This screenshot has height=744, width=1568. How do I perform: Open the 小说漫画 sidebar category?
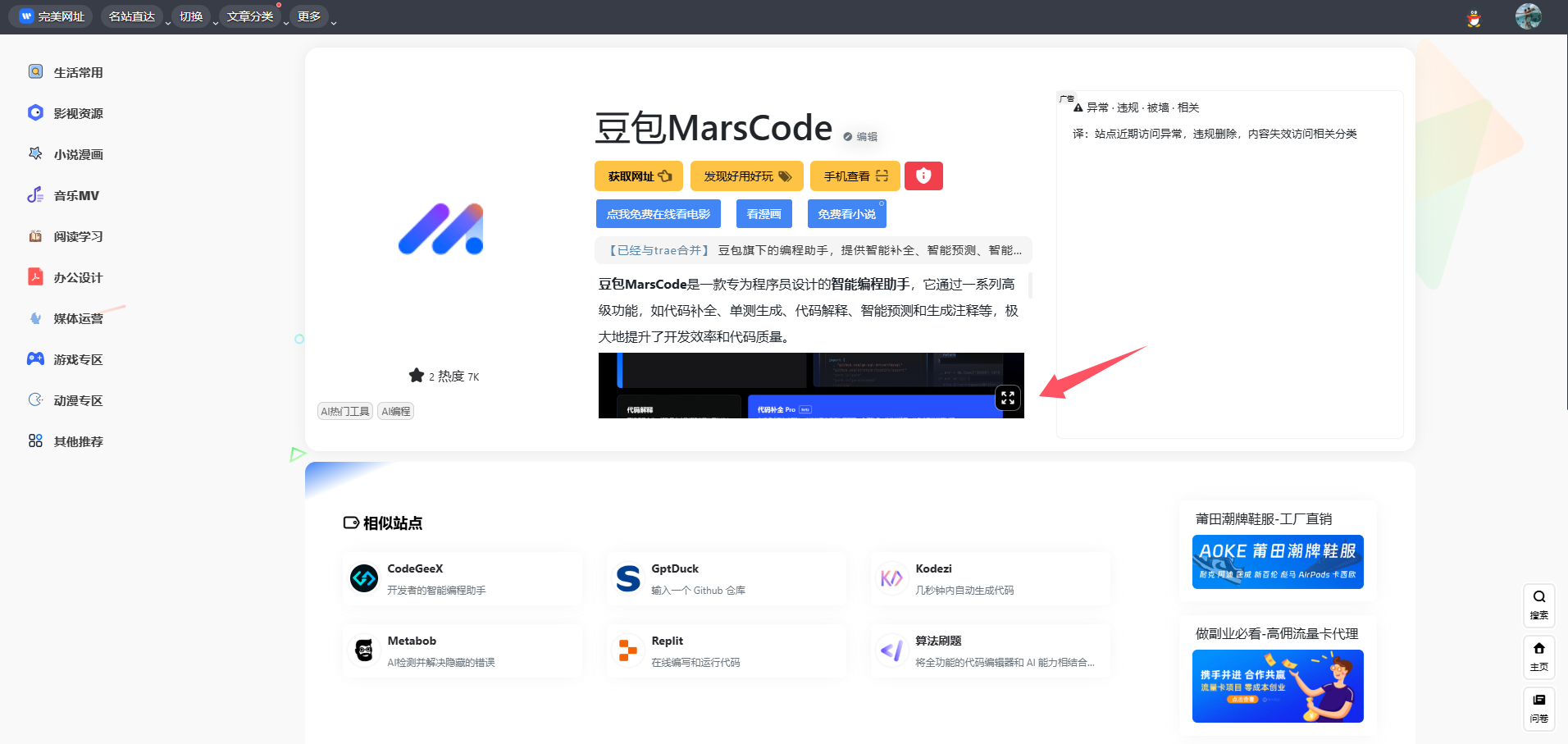click(66, 154)
